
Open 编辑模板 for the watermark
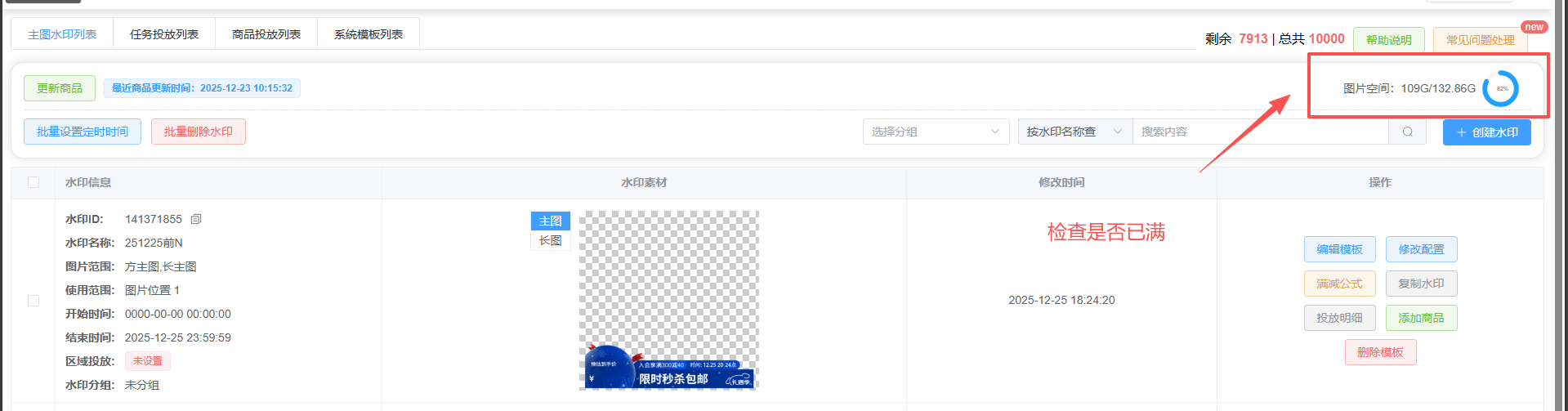(1339, 249)
